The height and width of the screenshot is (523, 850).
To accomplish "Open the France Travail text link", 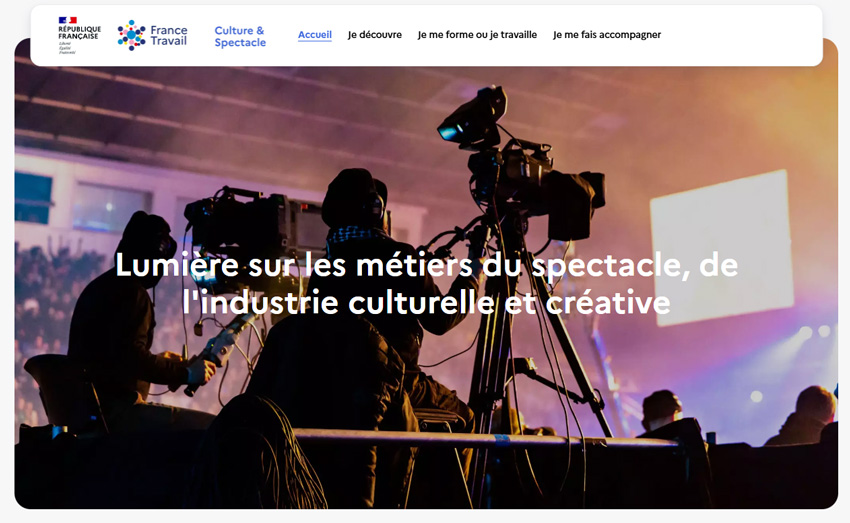I will click(x=169, y=35).
